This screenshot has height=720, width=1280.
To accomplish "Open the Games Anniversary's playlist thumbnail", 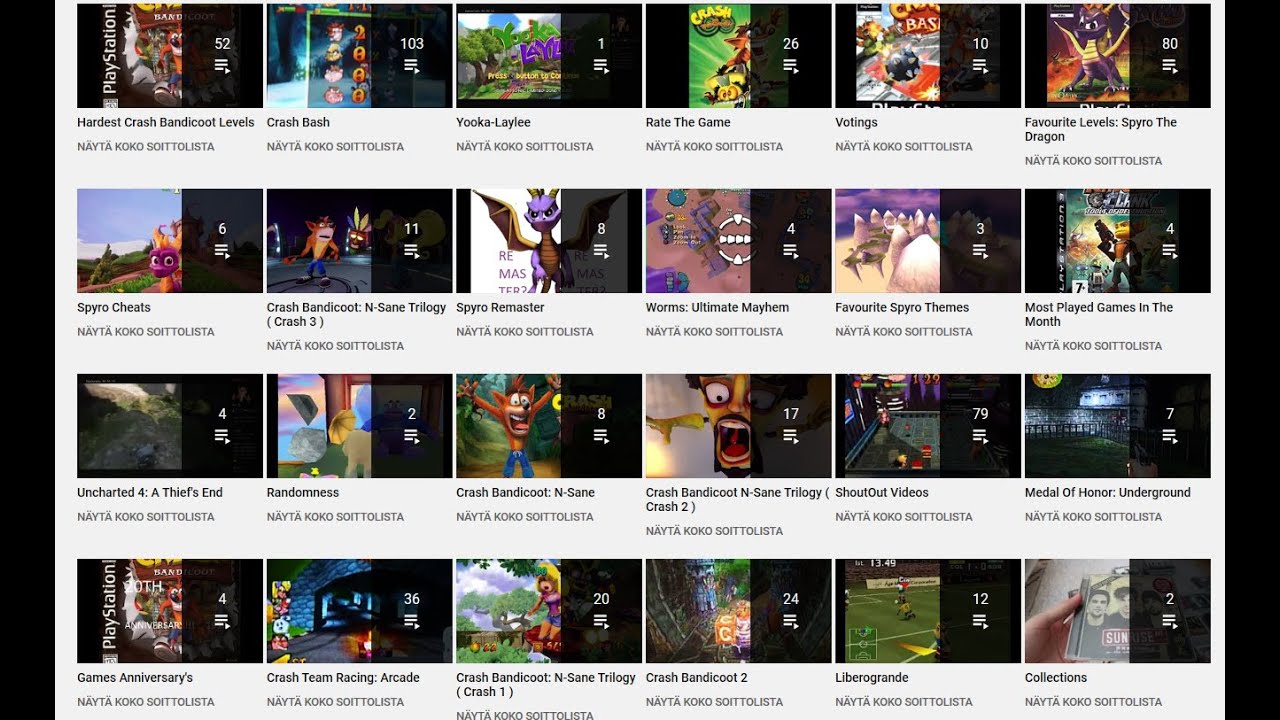I will coord(170,611).
